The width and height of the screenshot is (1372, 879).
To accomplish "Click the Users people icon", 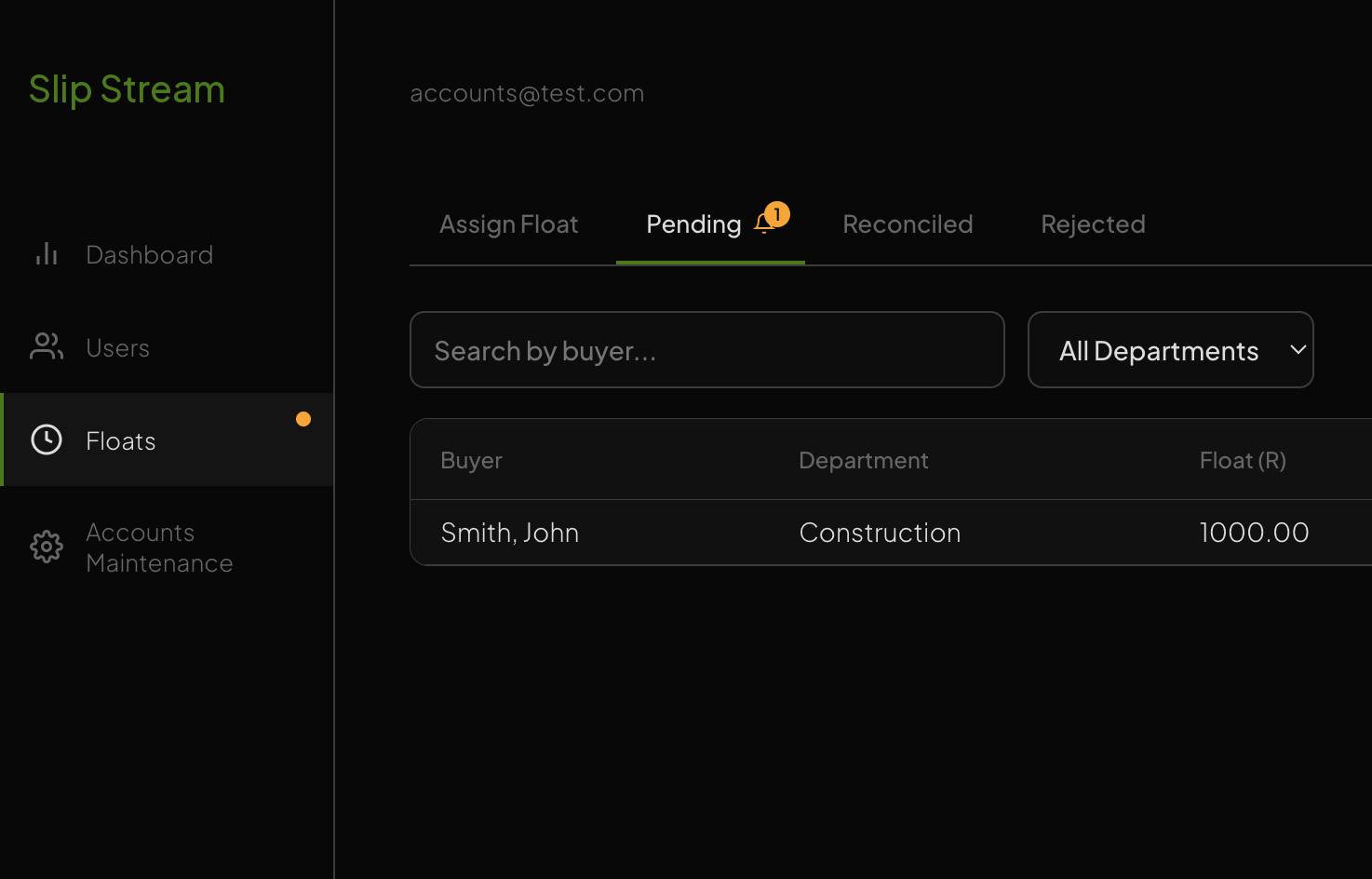I will 47,346.
